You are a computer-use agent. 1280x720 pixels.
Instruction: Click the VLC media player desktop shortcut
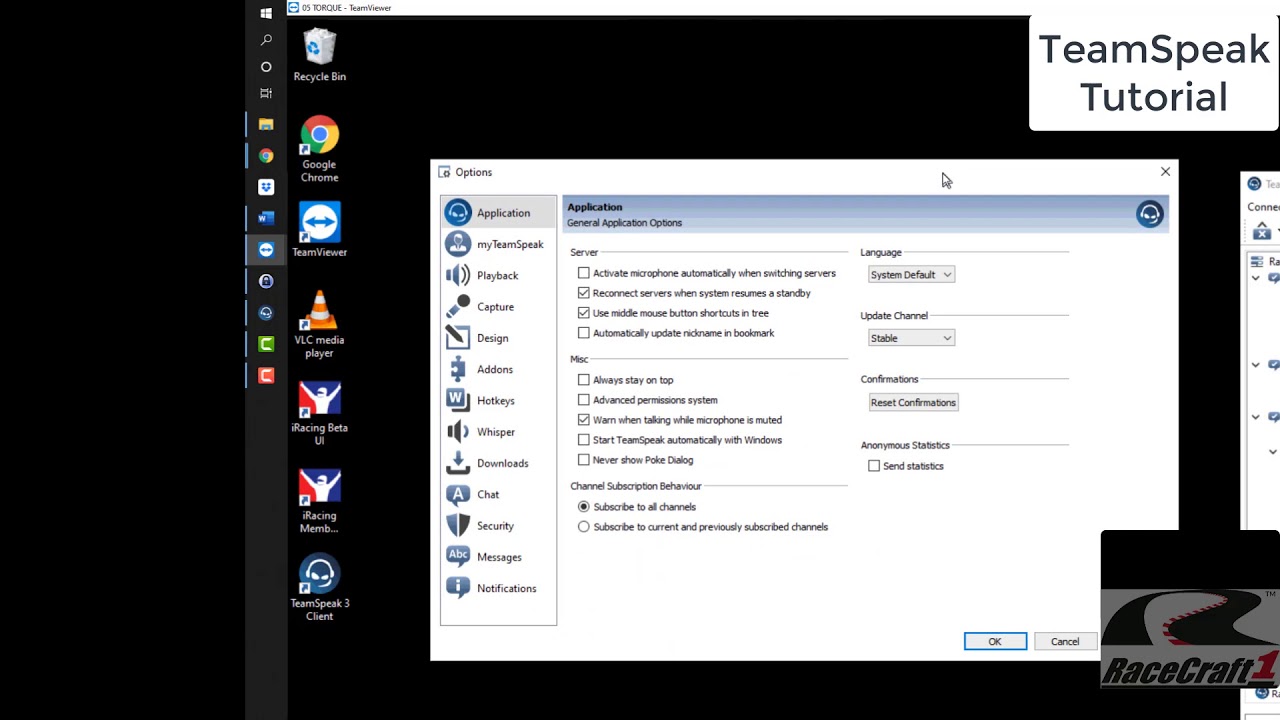point(320,324)
